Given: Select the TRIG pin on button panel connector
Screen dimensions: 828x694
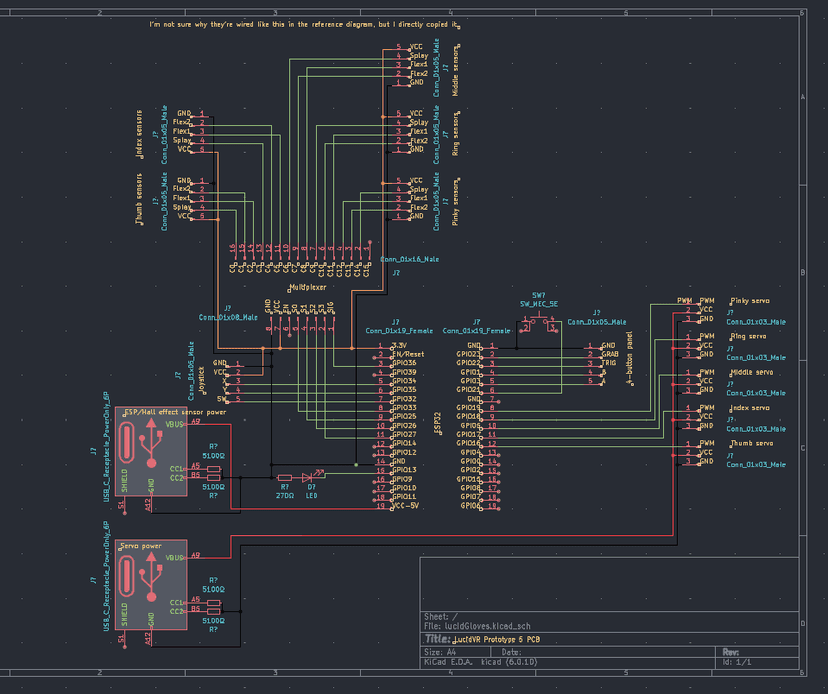Looking at the screenshot, I should (x=609, y=363).
